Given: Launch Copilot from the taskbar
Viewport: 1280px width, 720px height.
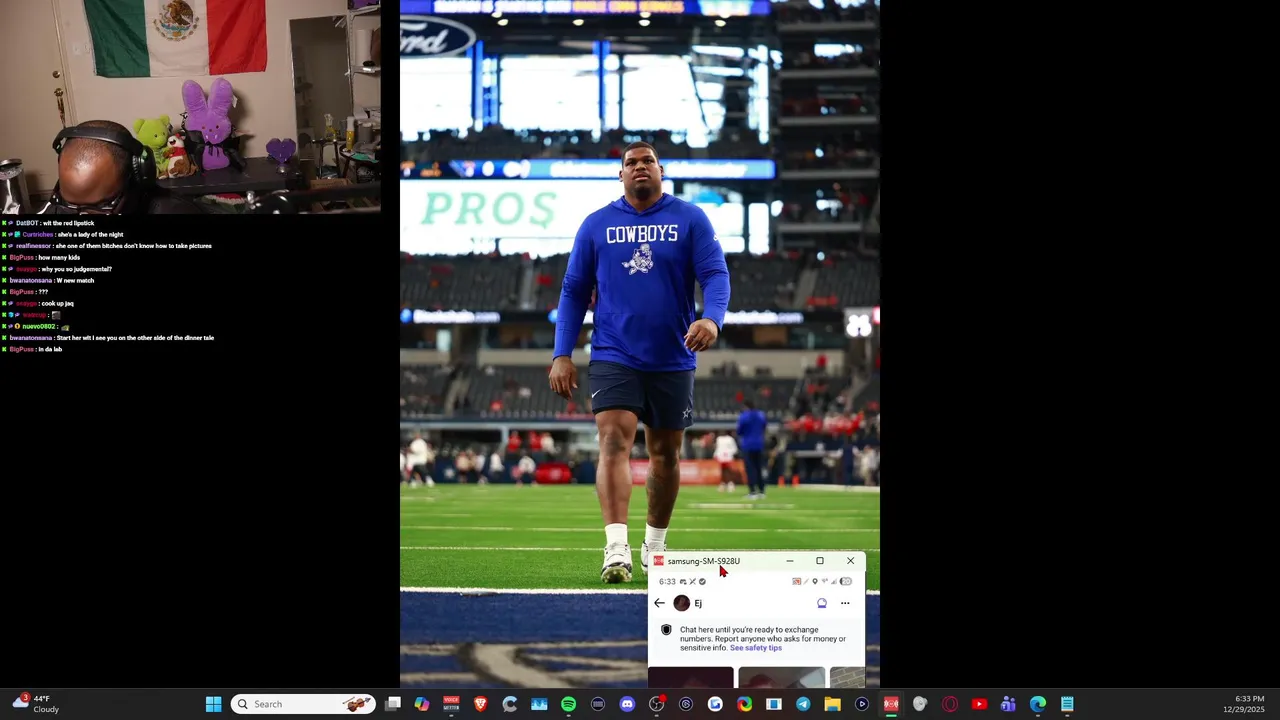Looking at the screenshot, I should (x=422, y=704).
